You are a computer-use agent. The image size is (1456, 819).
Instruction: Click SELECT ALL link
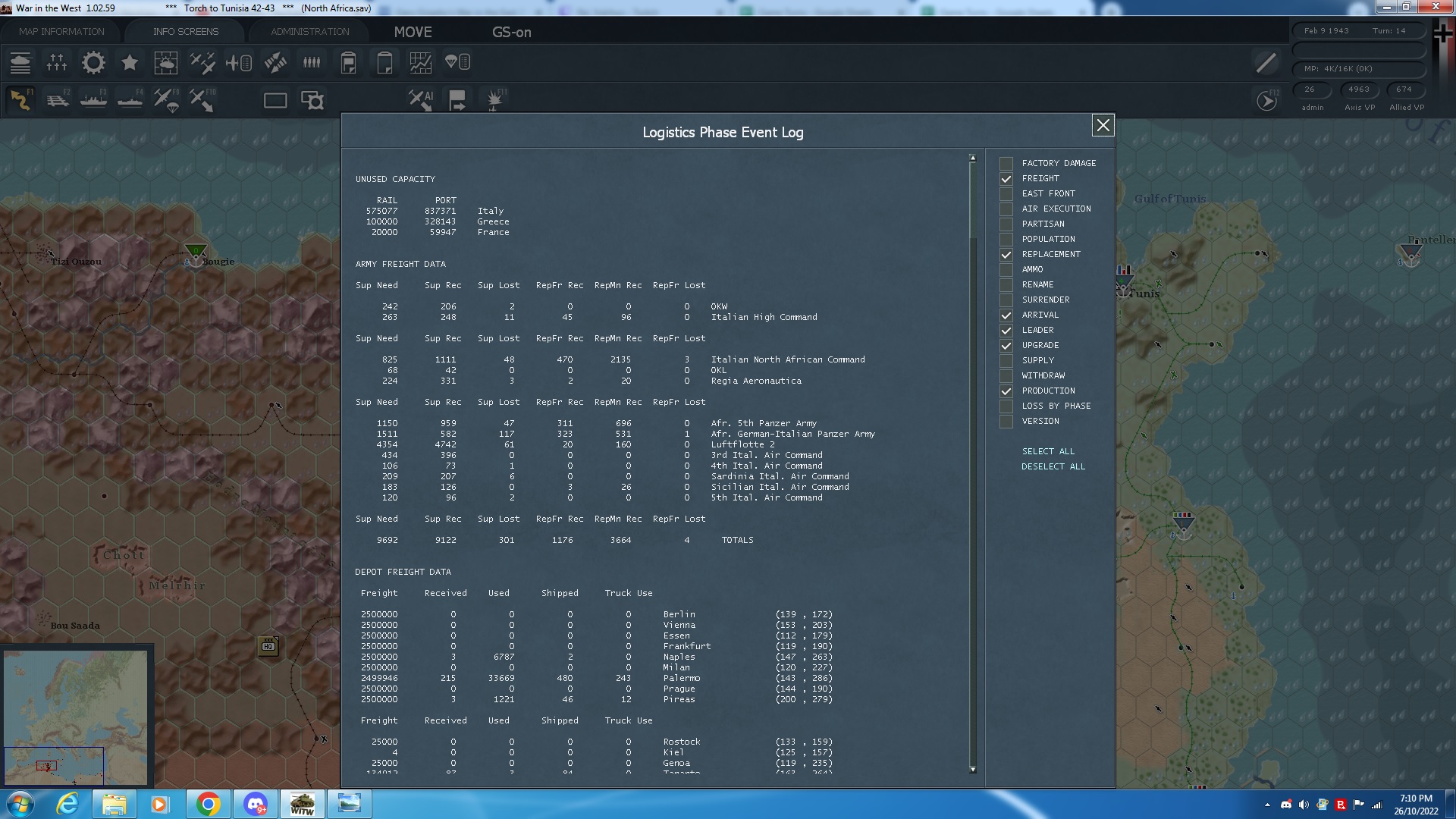(x=1048, y=451)
